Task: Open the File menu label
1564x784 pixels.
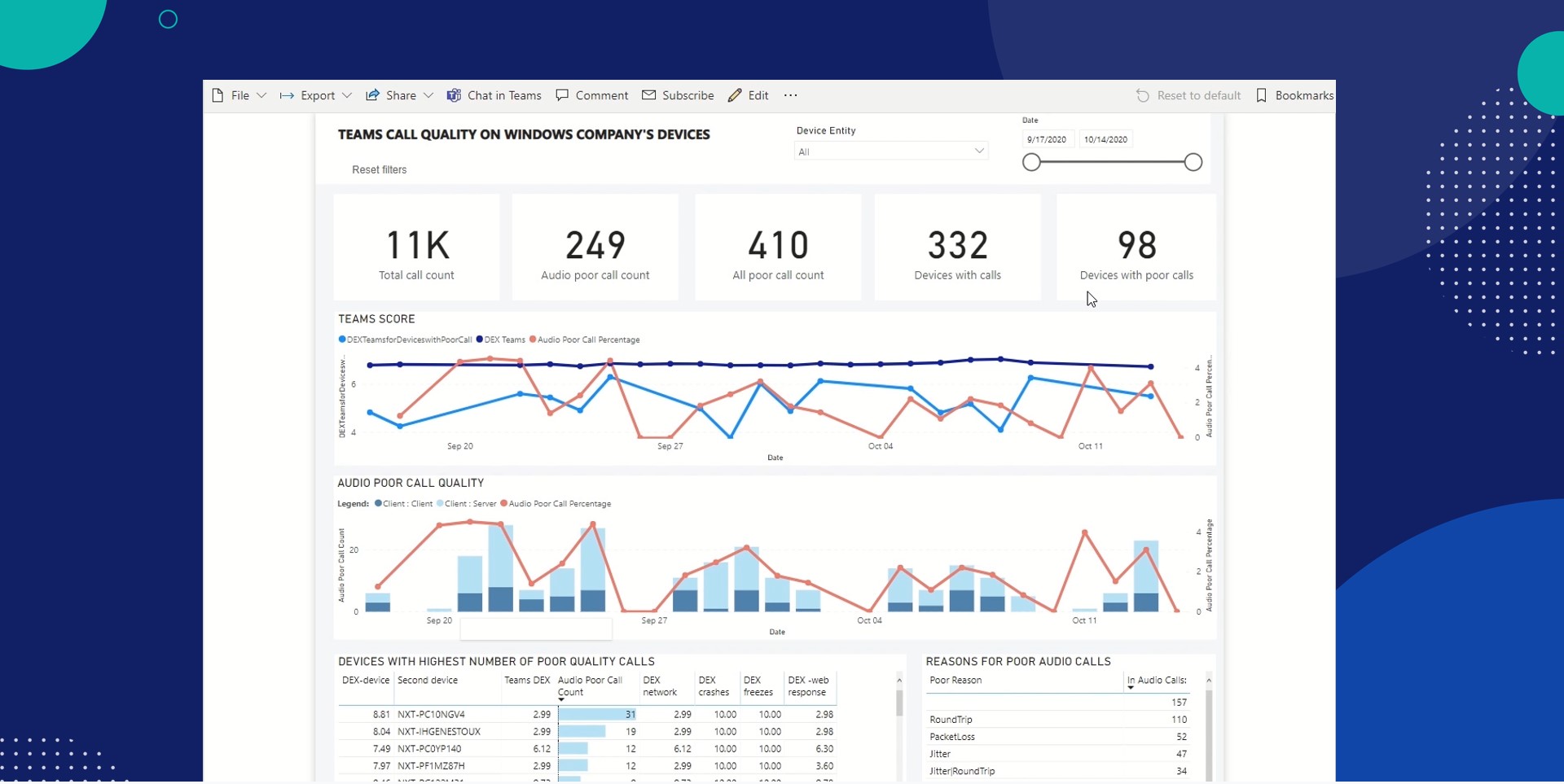Action: 240,95
